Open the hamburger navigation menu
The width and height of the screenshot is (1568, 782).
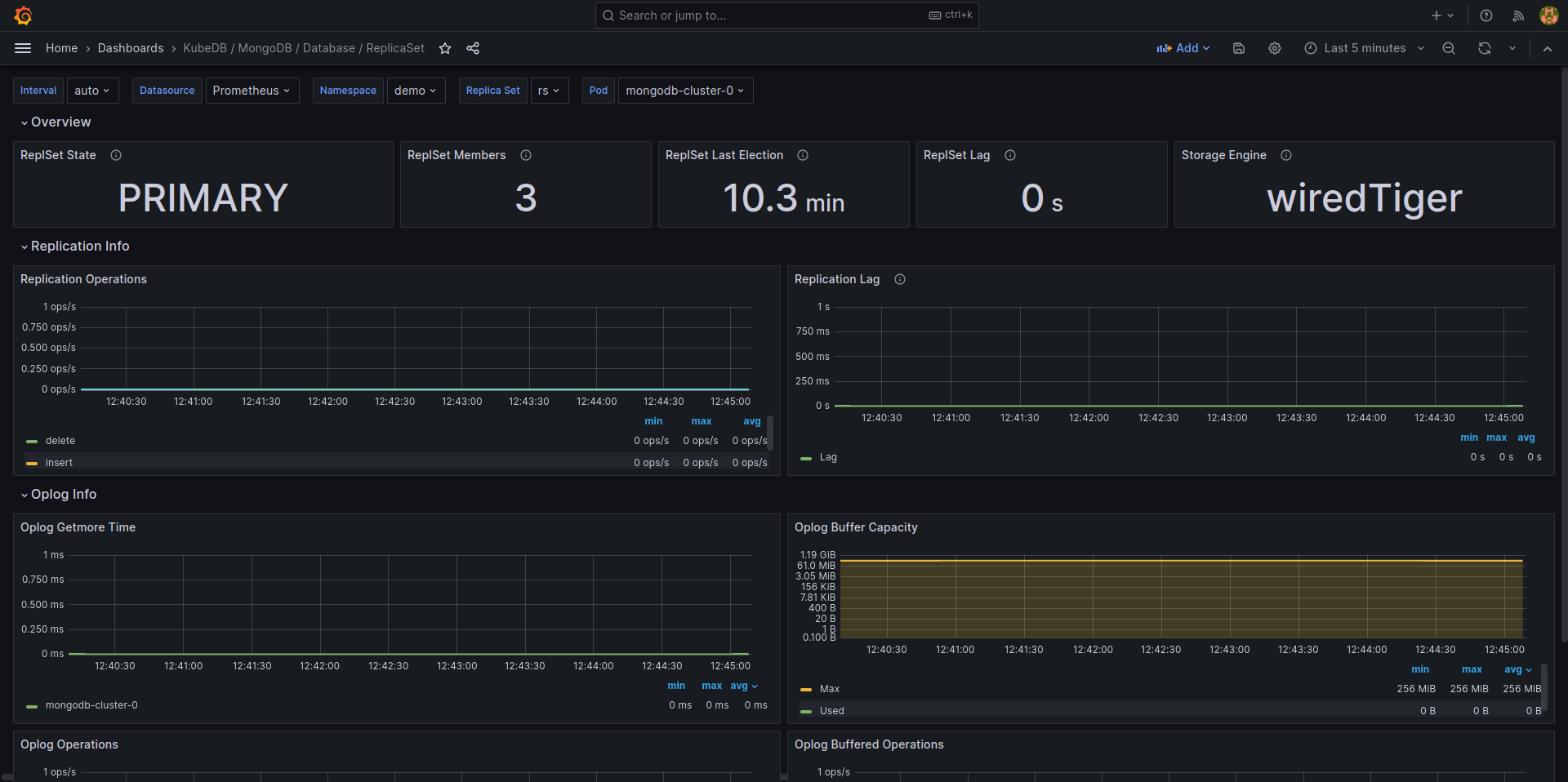tap(23, 48)
